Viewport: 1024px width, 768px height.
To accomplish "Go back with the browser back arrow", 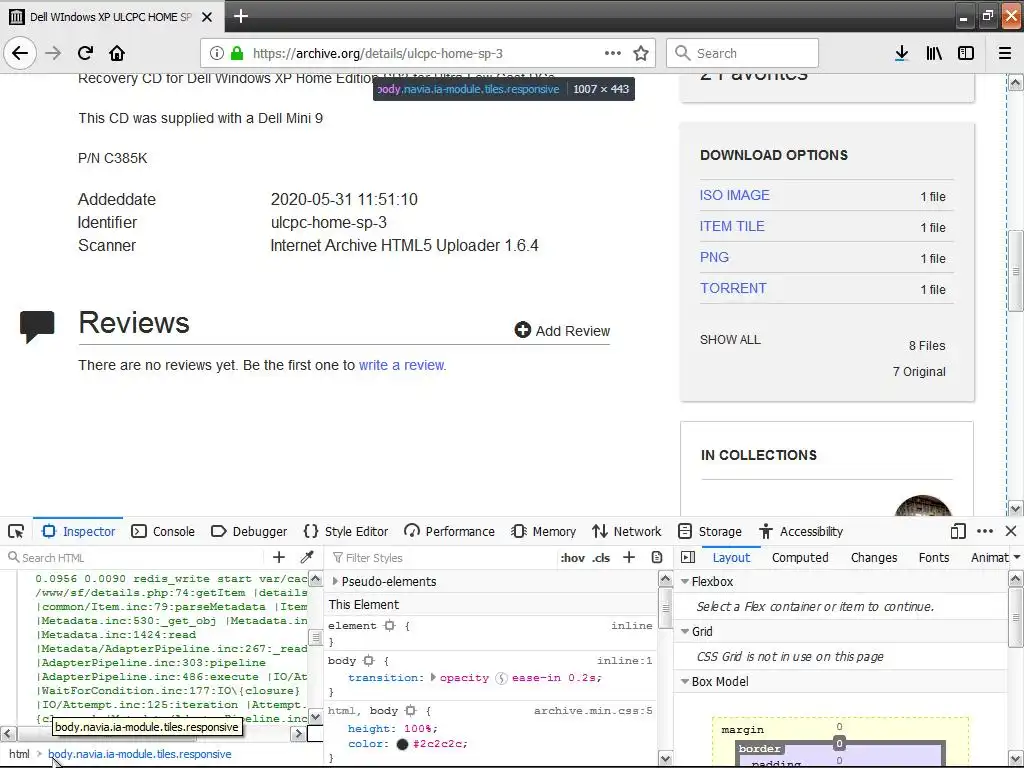I will 20,53.
